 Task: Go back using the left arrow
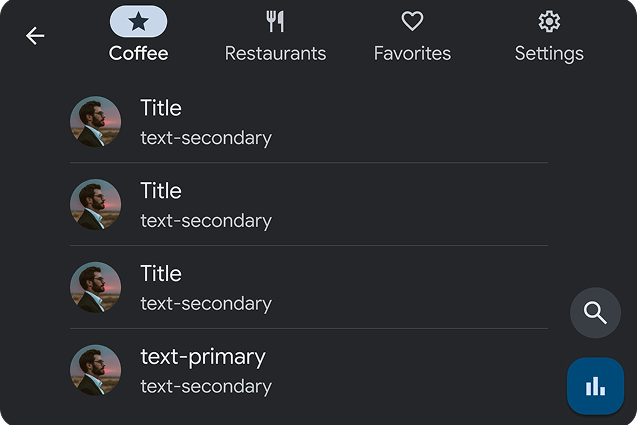(35, 36)
